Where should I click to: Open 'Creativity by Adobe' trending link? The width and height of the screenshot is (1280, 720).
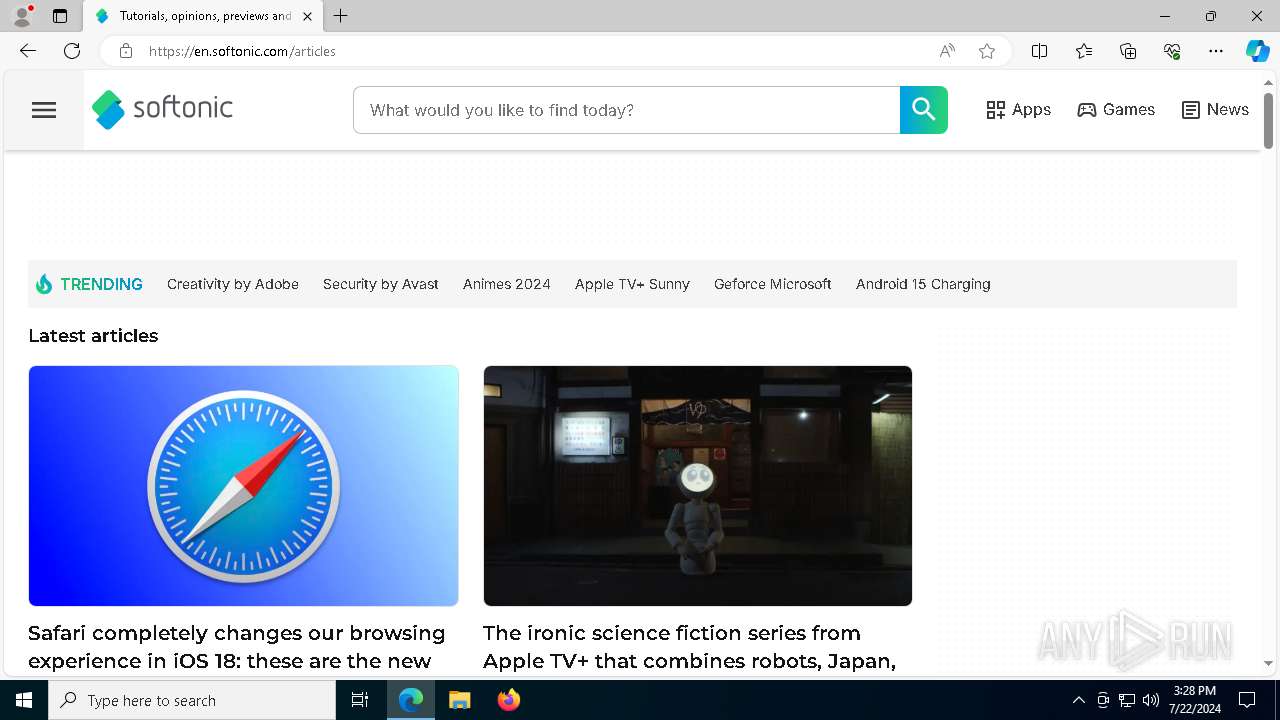[233, 284]
